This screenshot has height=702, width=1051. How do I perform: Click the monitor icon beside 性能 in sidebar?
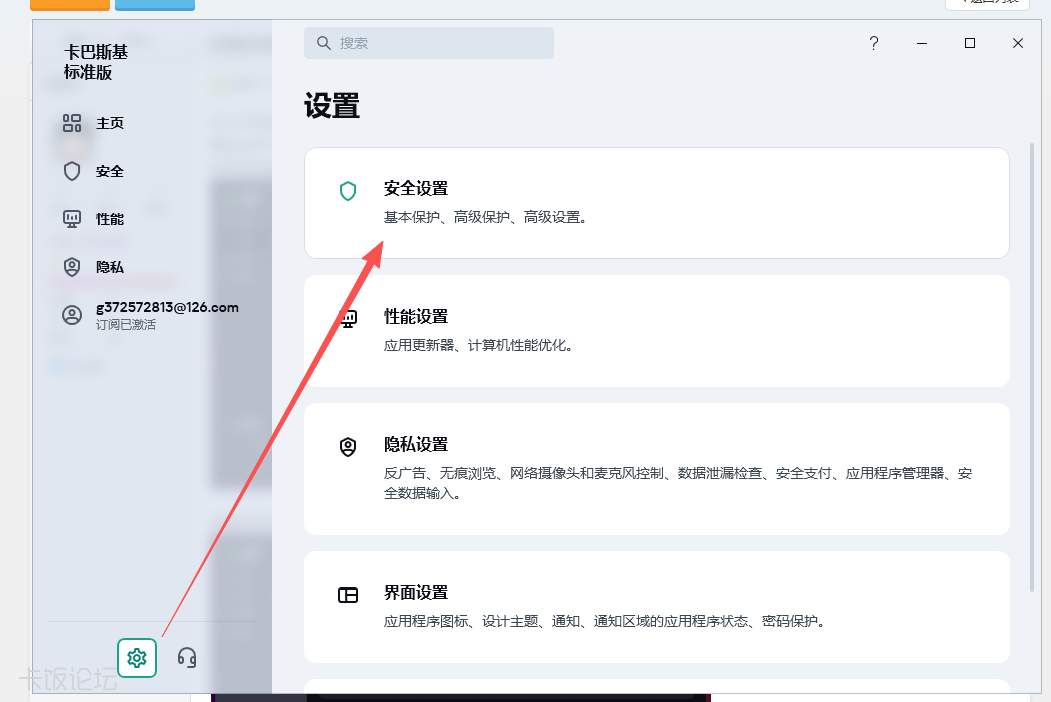pos(72,219)
